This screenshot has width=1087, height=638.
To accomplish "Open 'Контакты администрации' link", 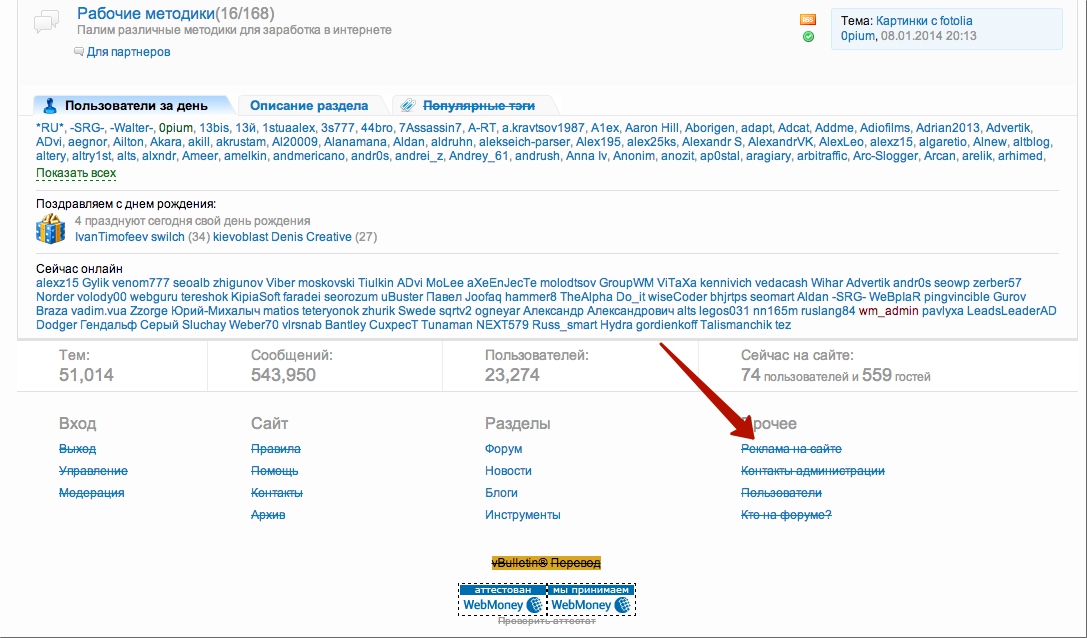I will point(812,471).
